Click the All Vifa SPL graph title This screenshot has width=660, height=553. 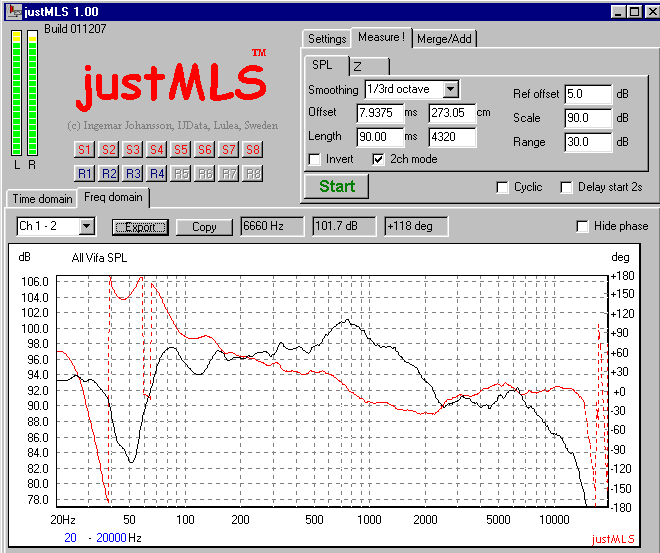coord(99,258)
